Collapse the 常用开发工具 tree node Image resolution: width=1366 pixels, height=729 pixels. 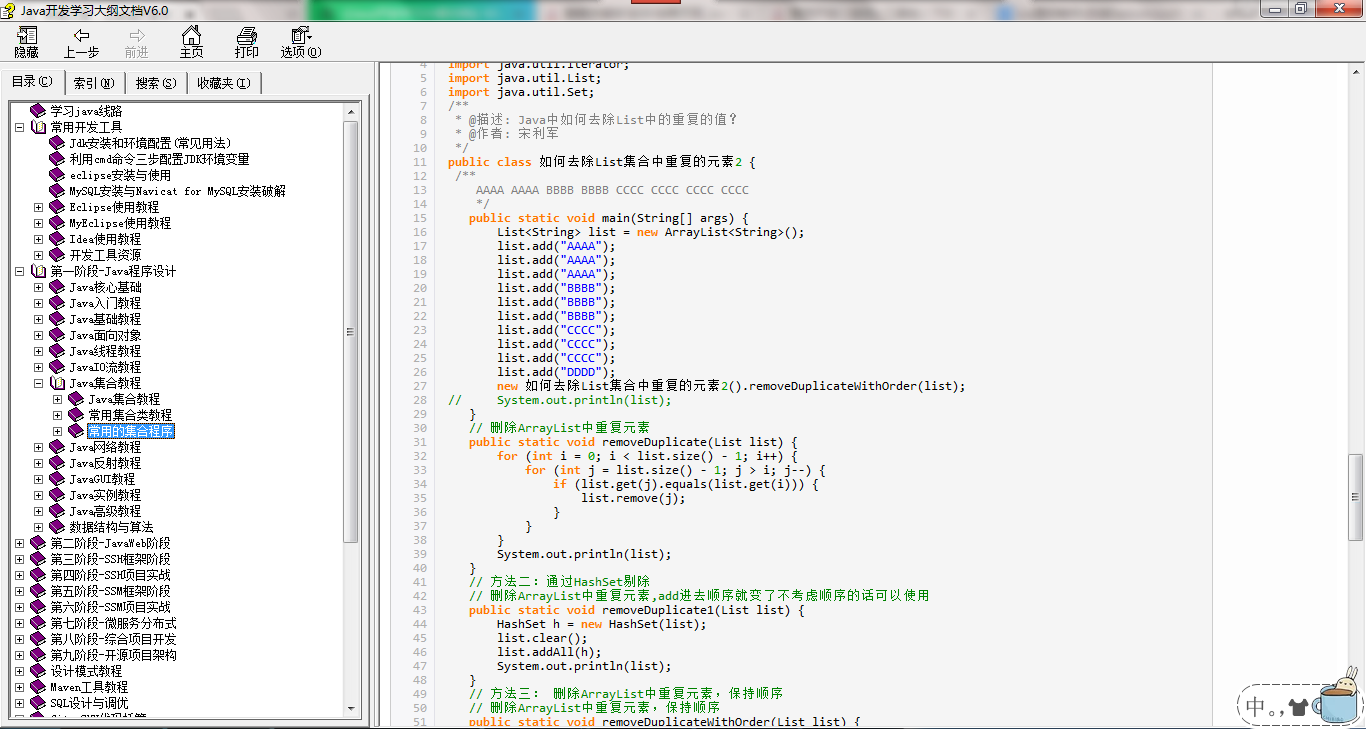coord(19,127)
